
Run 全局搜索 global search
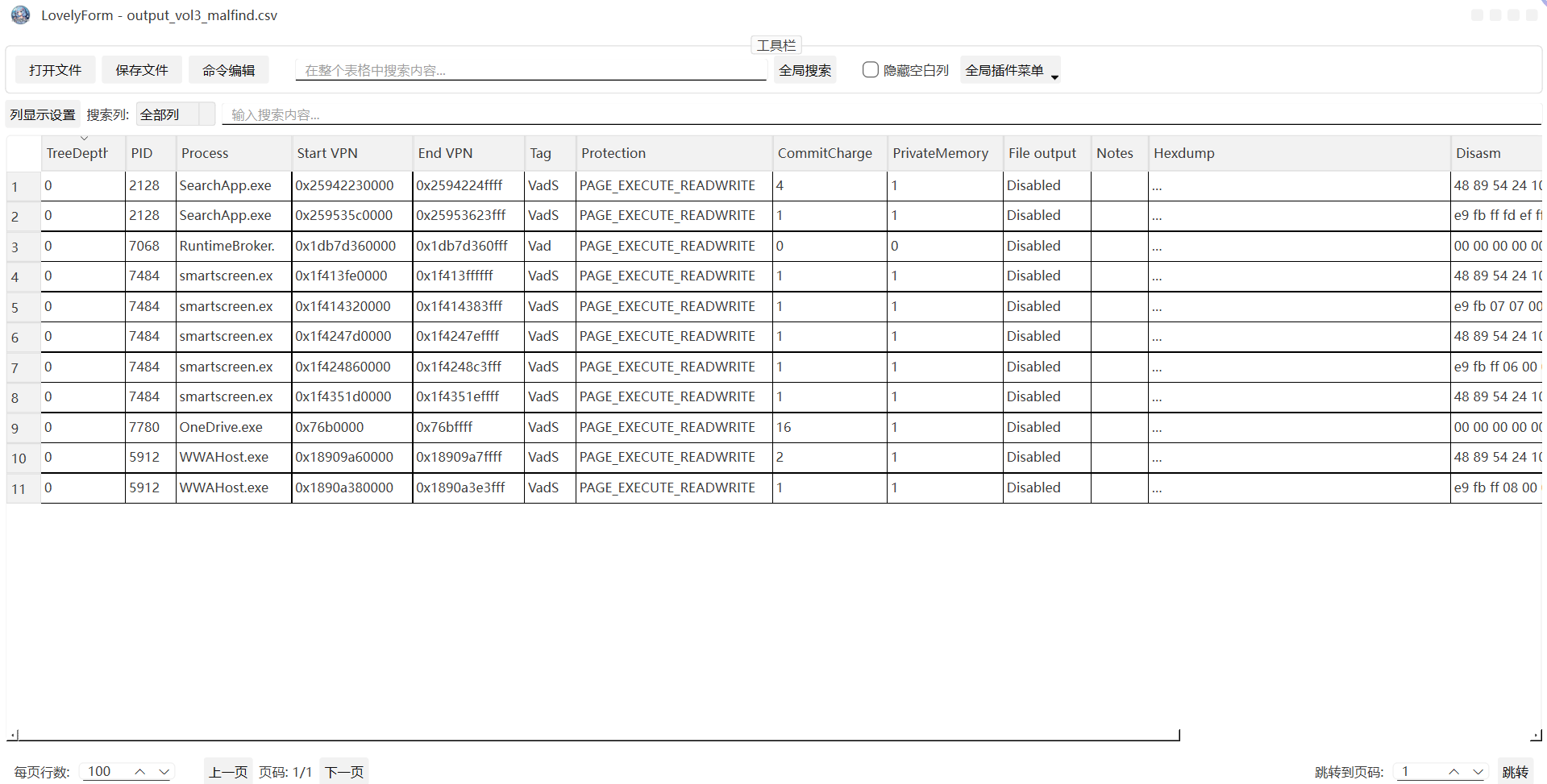(x=805, y=70)
